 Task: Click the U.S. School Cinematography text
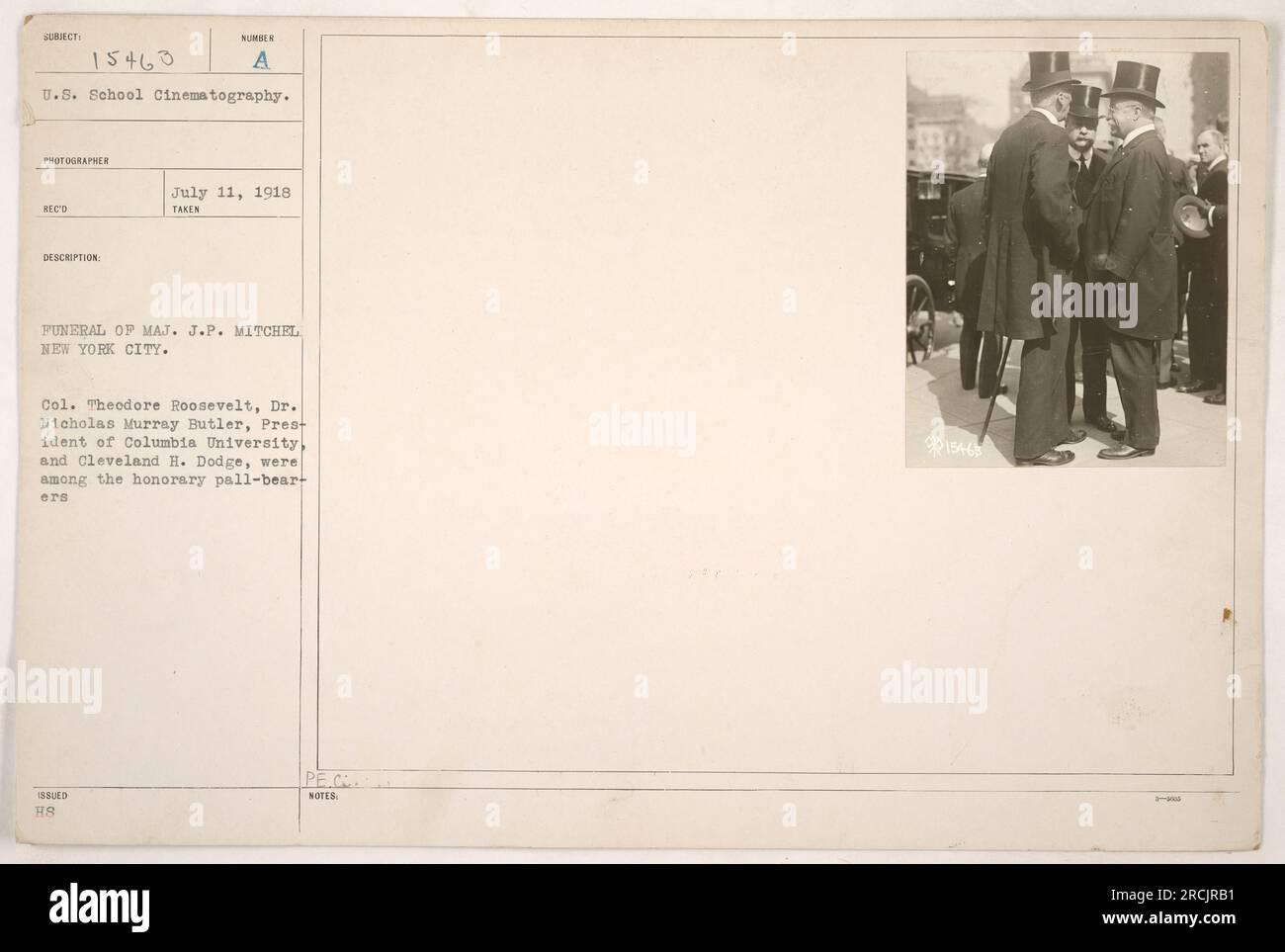[167, 97]
